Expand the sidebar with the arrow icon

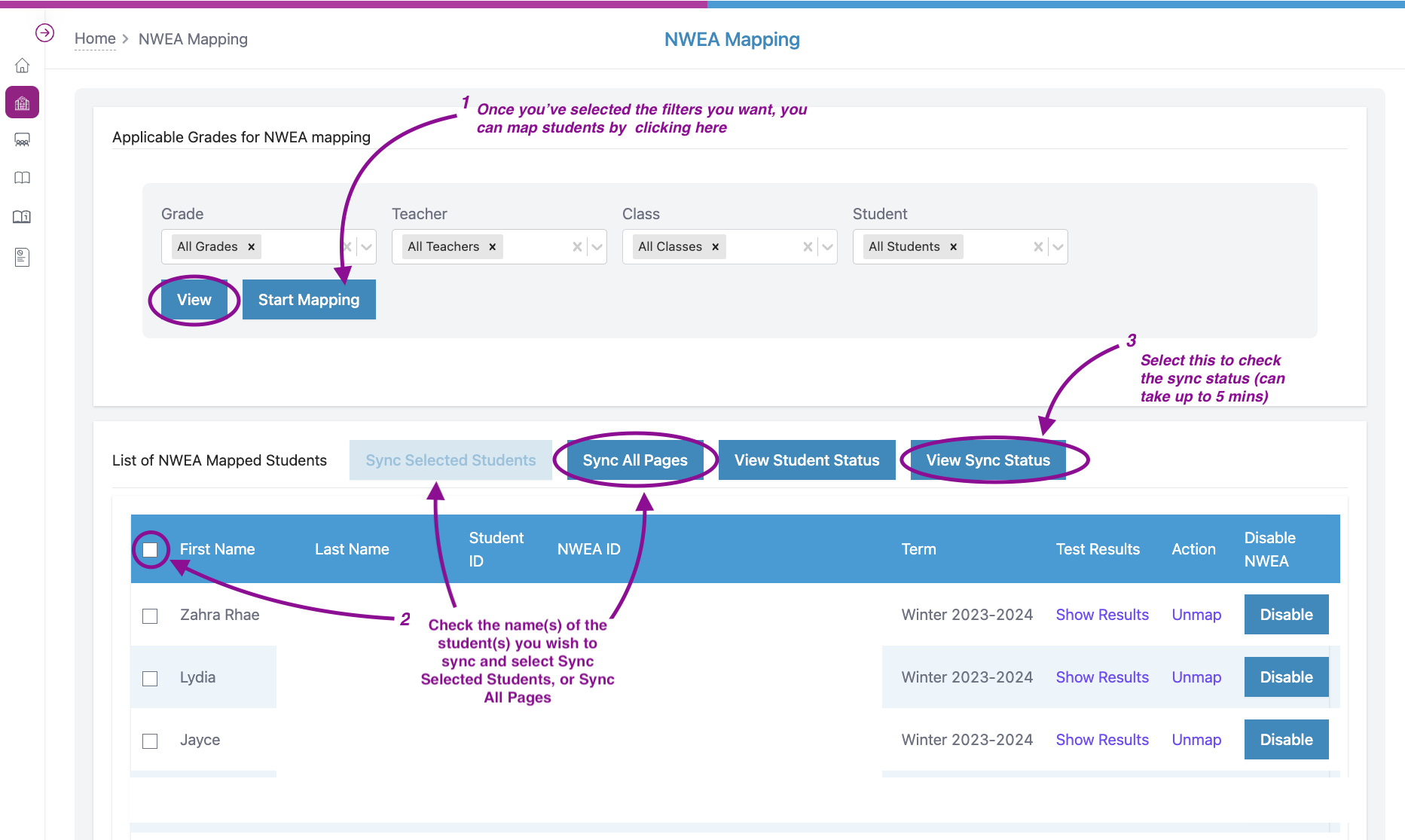[x=44, y=33]
